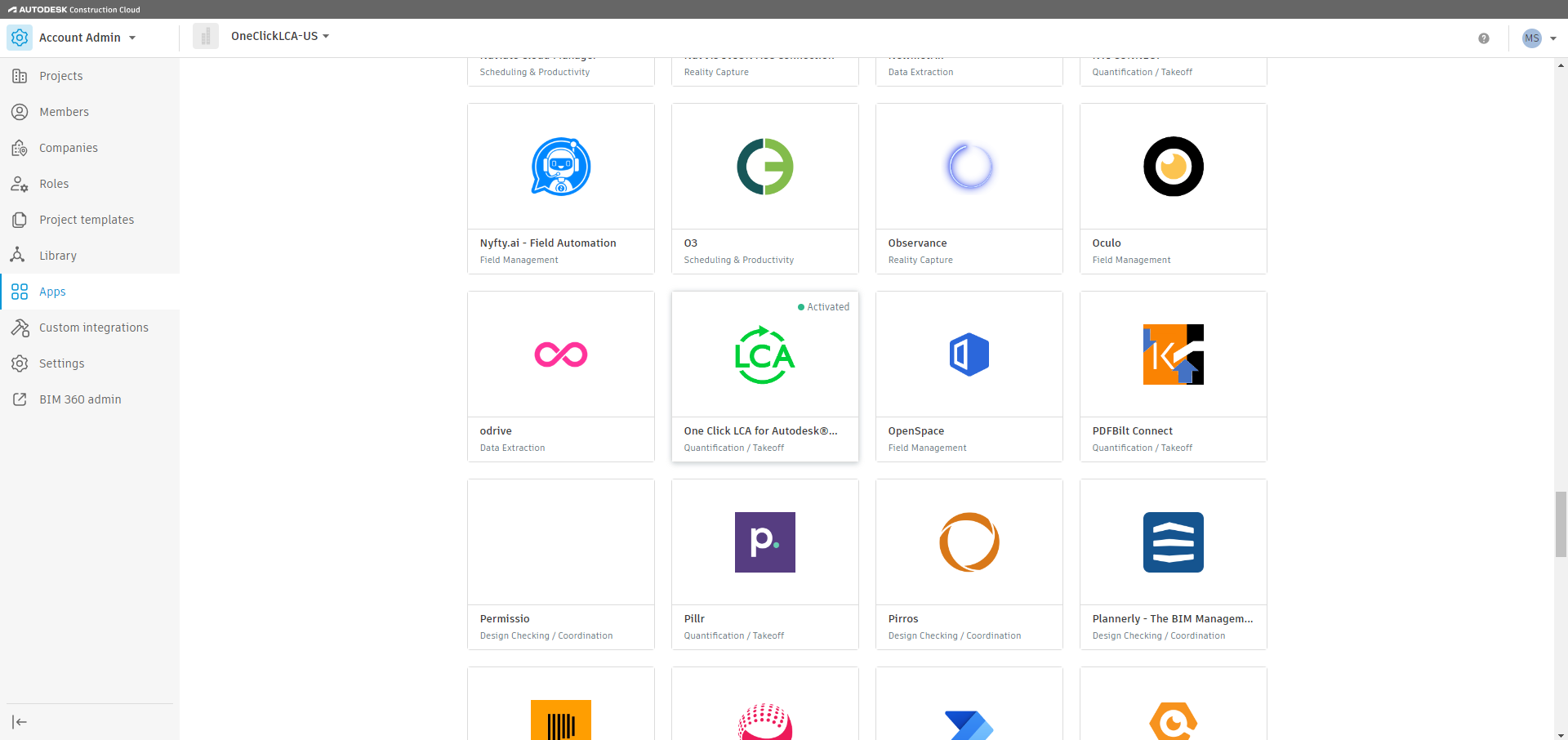Image resolution: width=1568 pixels, height=740 pixels.
Task: Click Field Management under Nyfty.ai
Action: click(519, 261)
